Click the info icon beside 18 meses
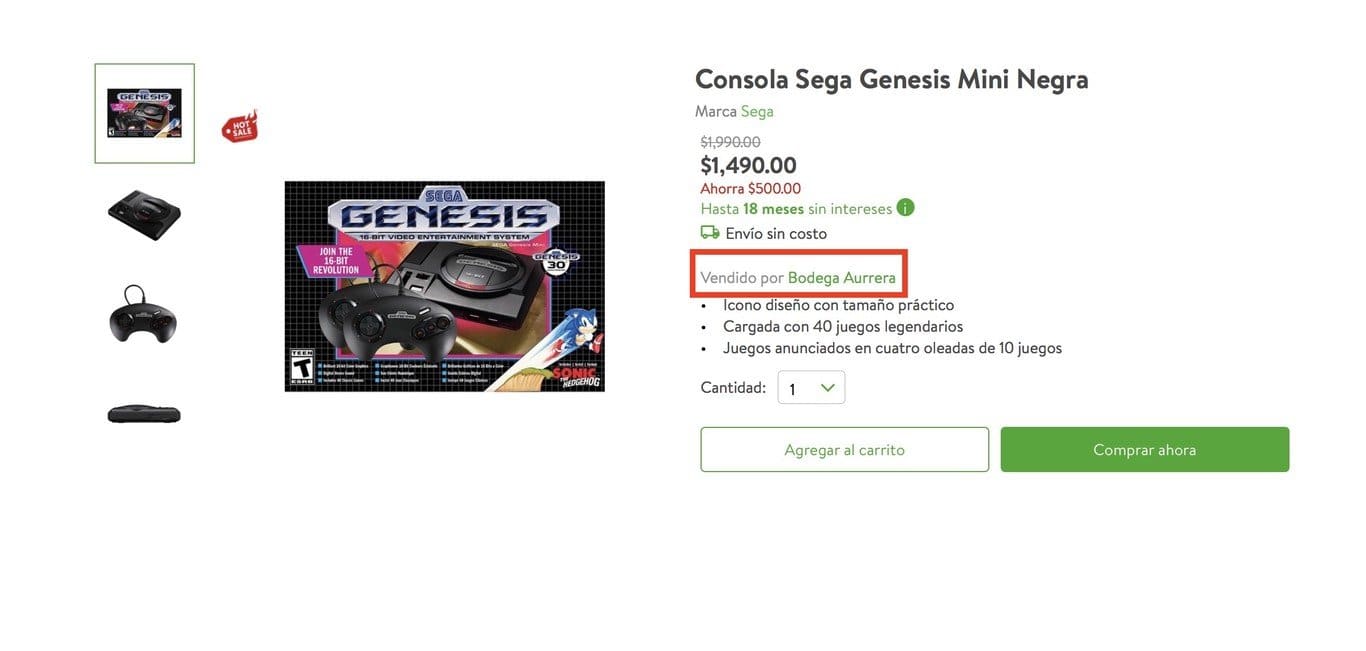 click(x=905, y=208)
